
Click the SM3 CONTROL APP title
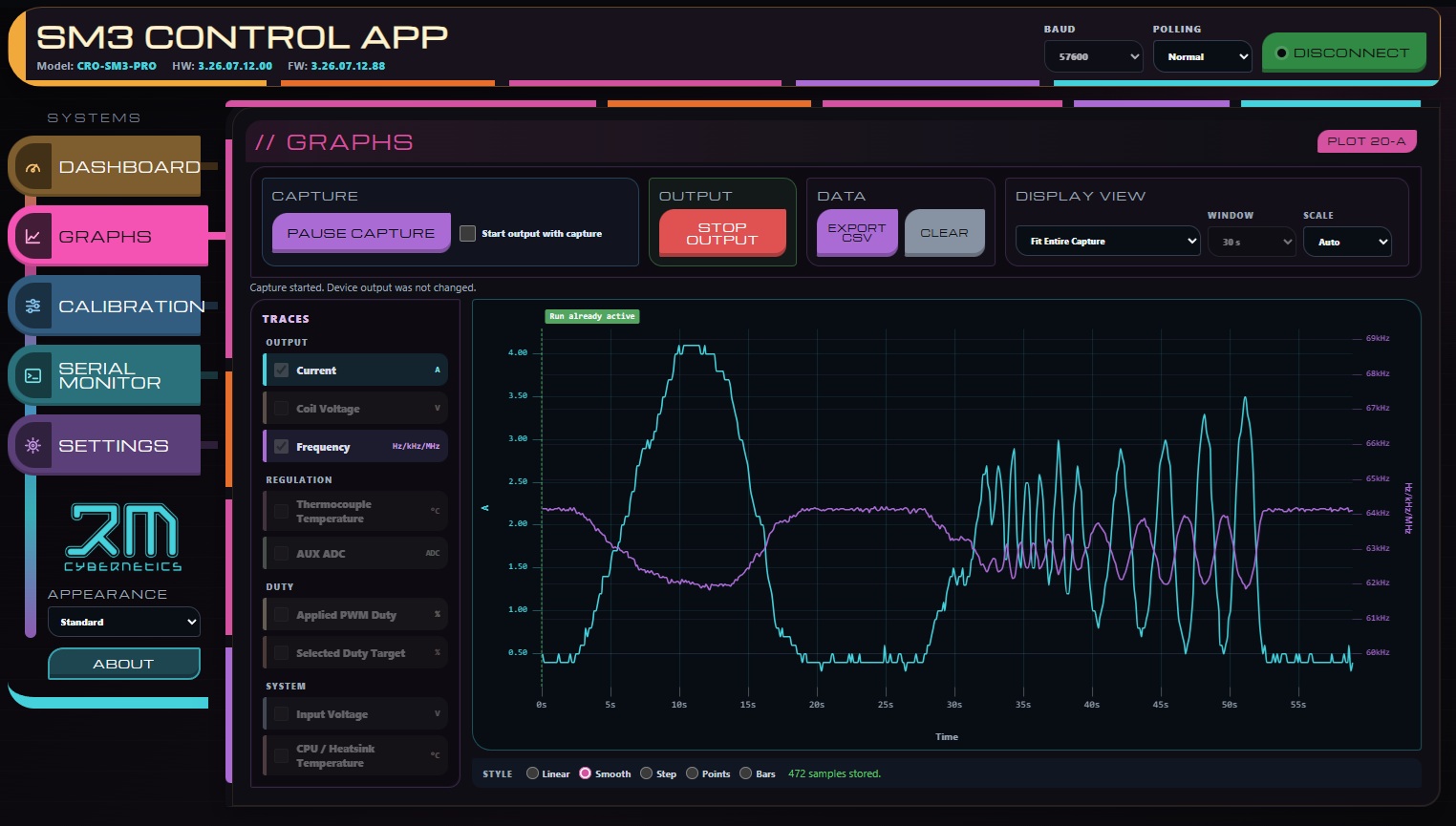pos(243,37)
